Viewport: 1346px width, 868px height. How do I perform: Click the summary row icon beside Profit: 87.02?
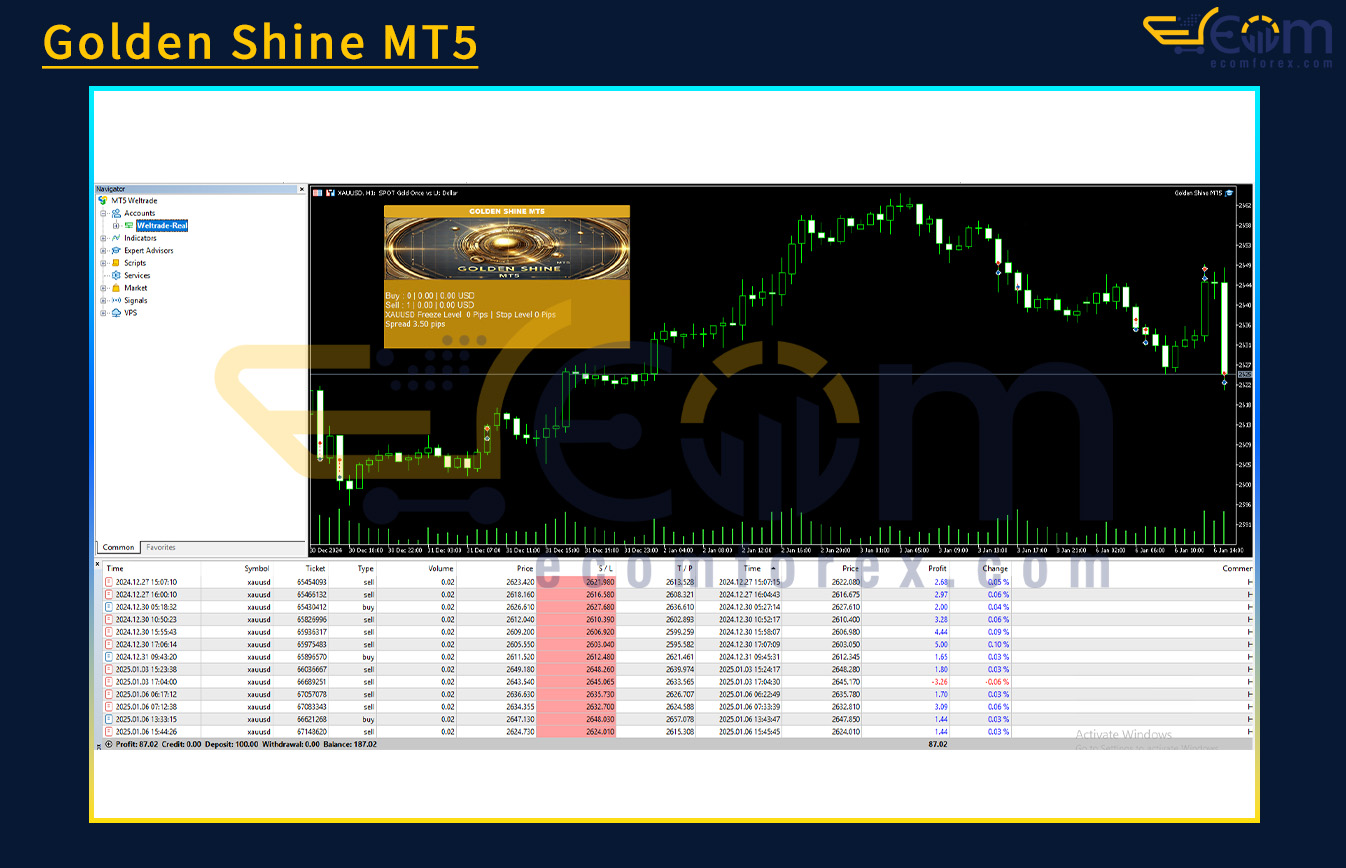click(x=109, y=744)
